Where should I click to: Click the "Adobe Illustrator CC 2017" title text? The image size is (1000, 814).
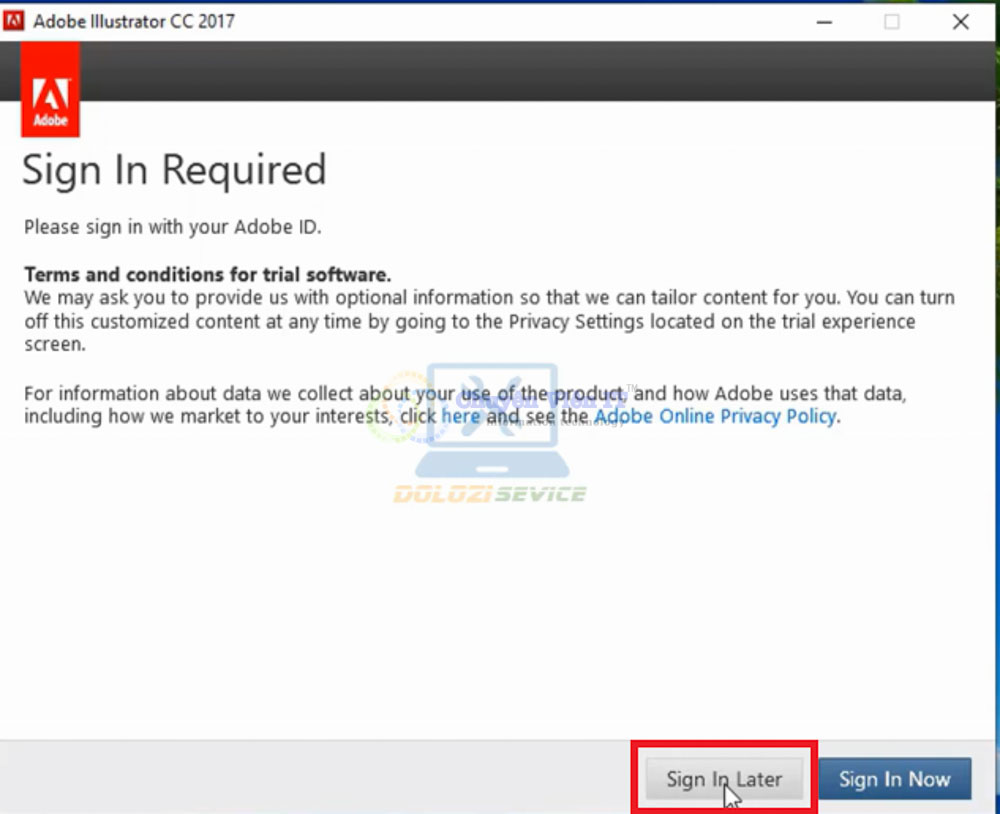134,21
